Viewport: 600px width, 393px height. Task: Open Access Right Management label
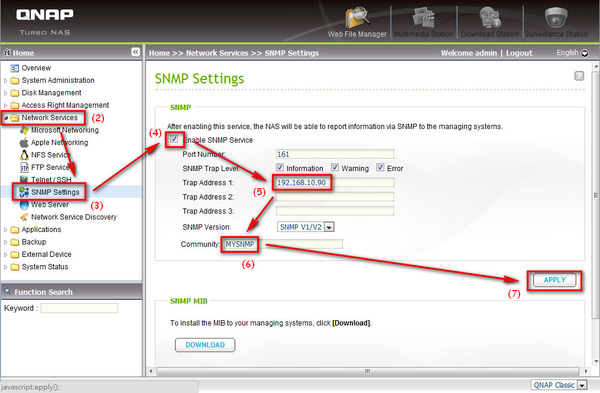tap(65, 105)
